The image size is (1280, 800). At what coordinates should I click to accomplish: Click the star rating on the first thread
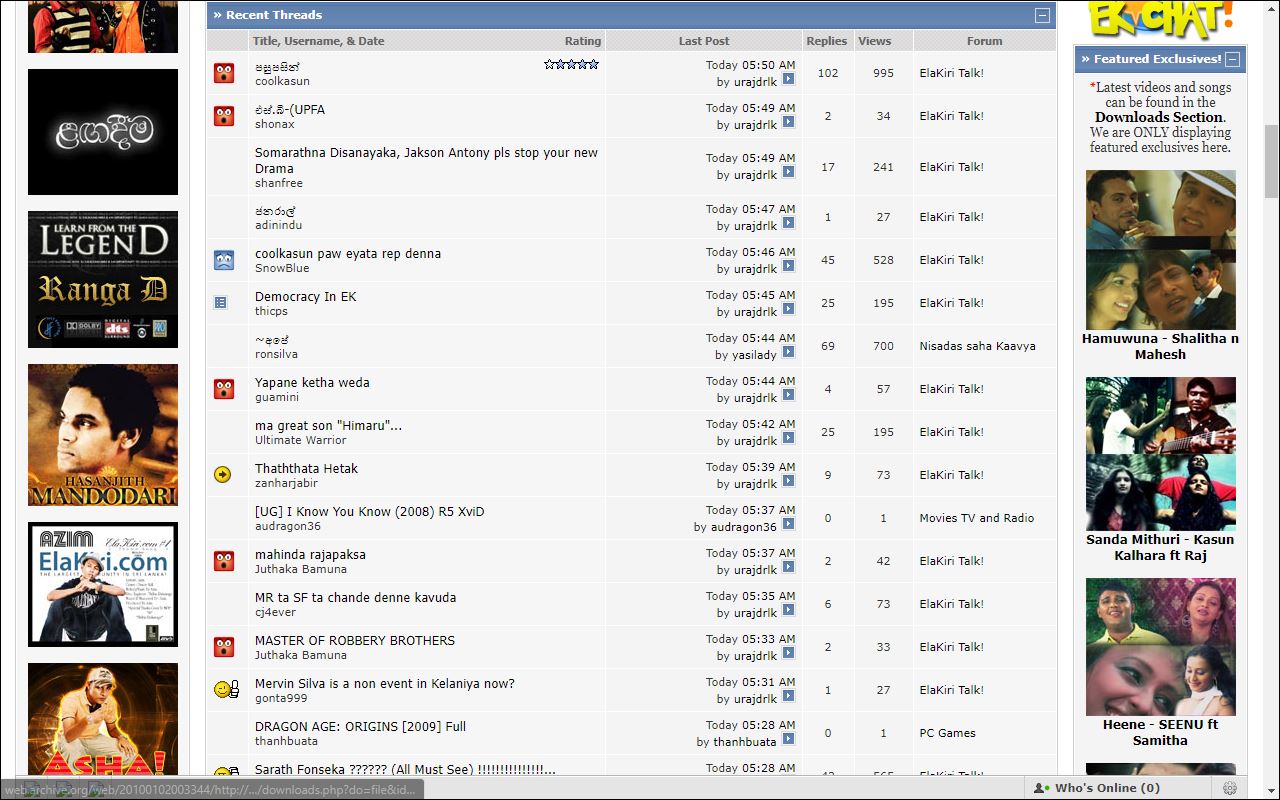pos(572,64)
